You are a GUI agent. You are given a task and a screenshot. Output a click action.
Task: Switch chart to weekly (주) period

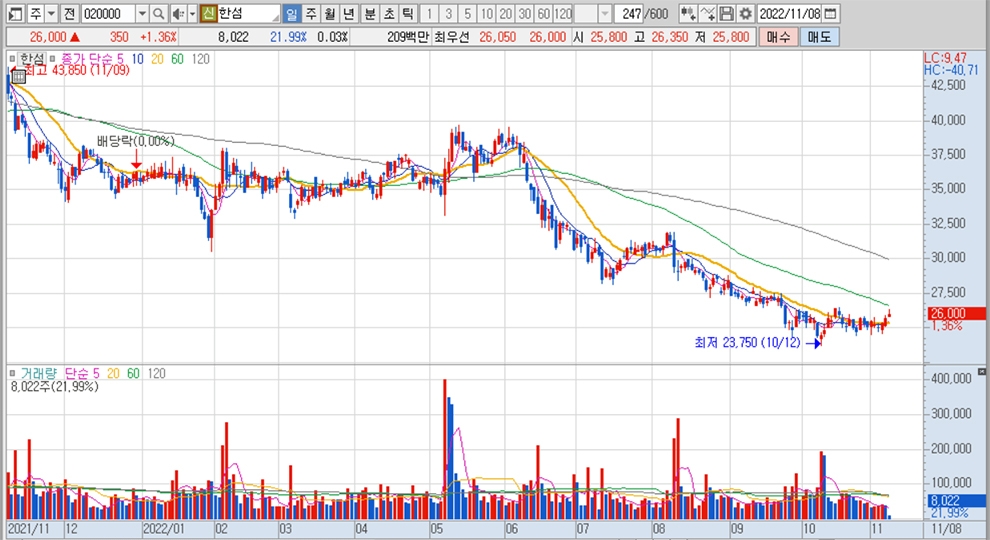point(310,13)
